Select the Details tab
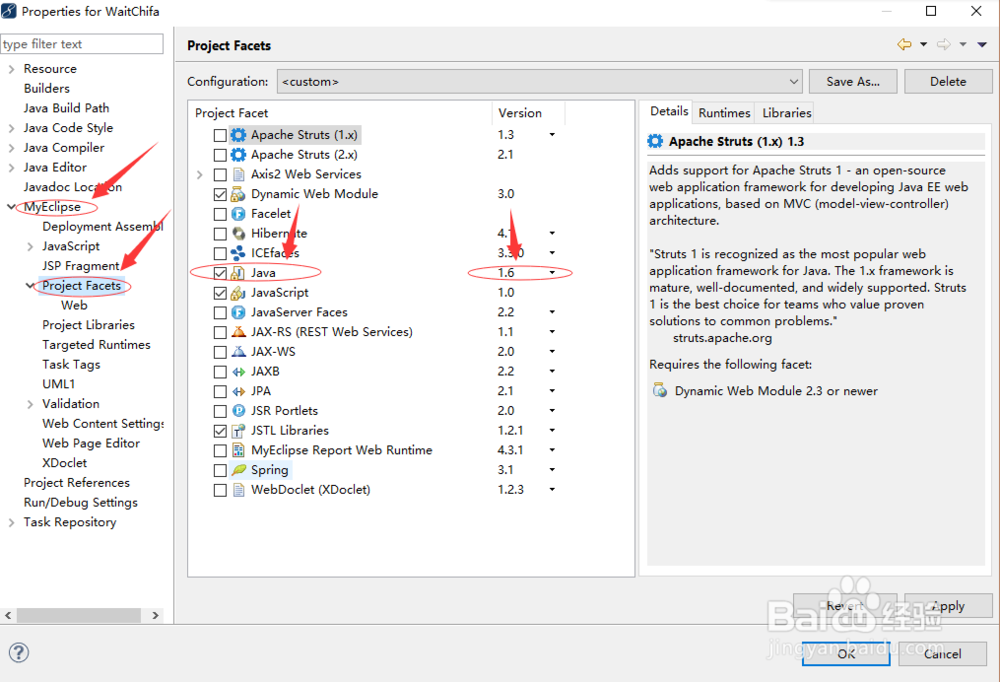This screenshot has width=1000, height=682. pyautogui.click(x=668, y=111)
